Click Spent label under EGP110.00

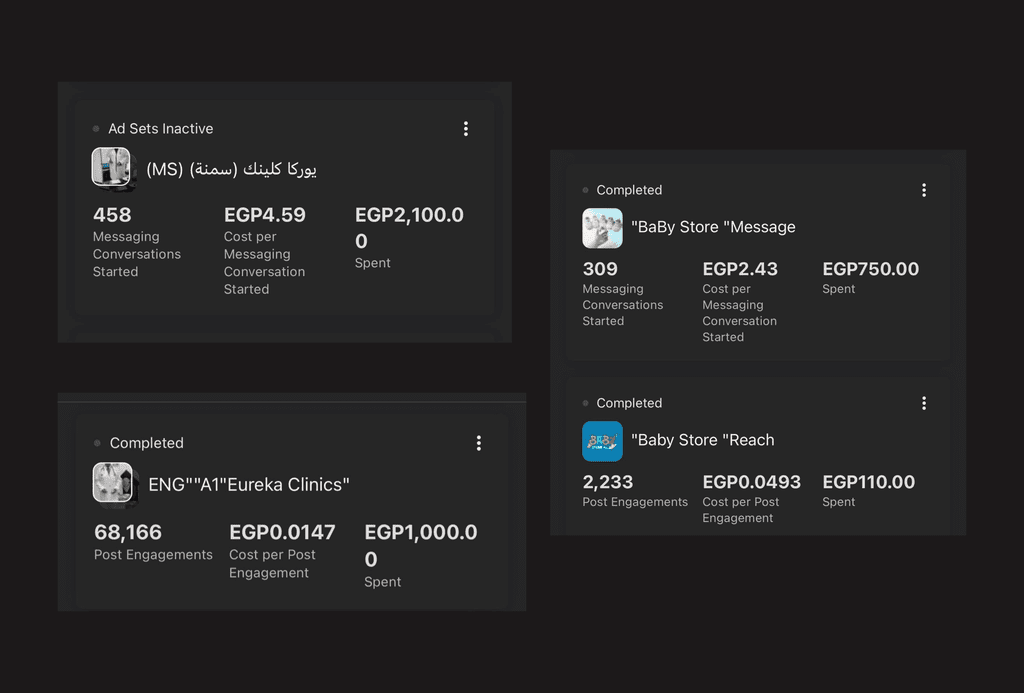click(839, 502)
